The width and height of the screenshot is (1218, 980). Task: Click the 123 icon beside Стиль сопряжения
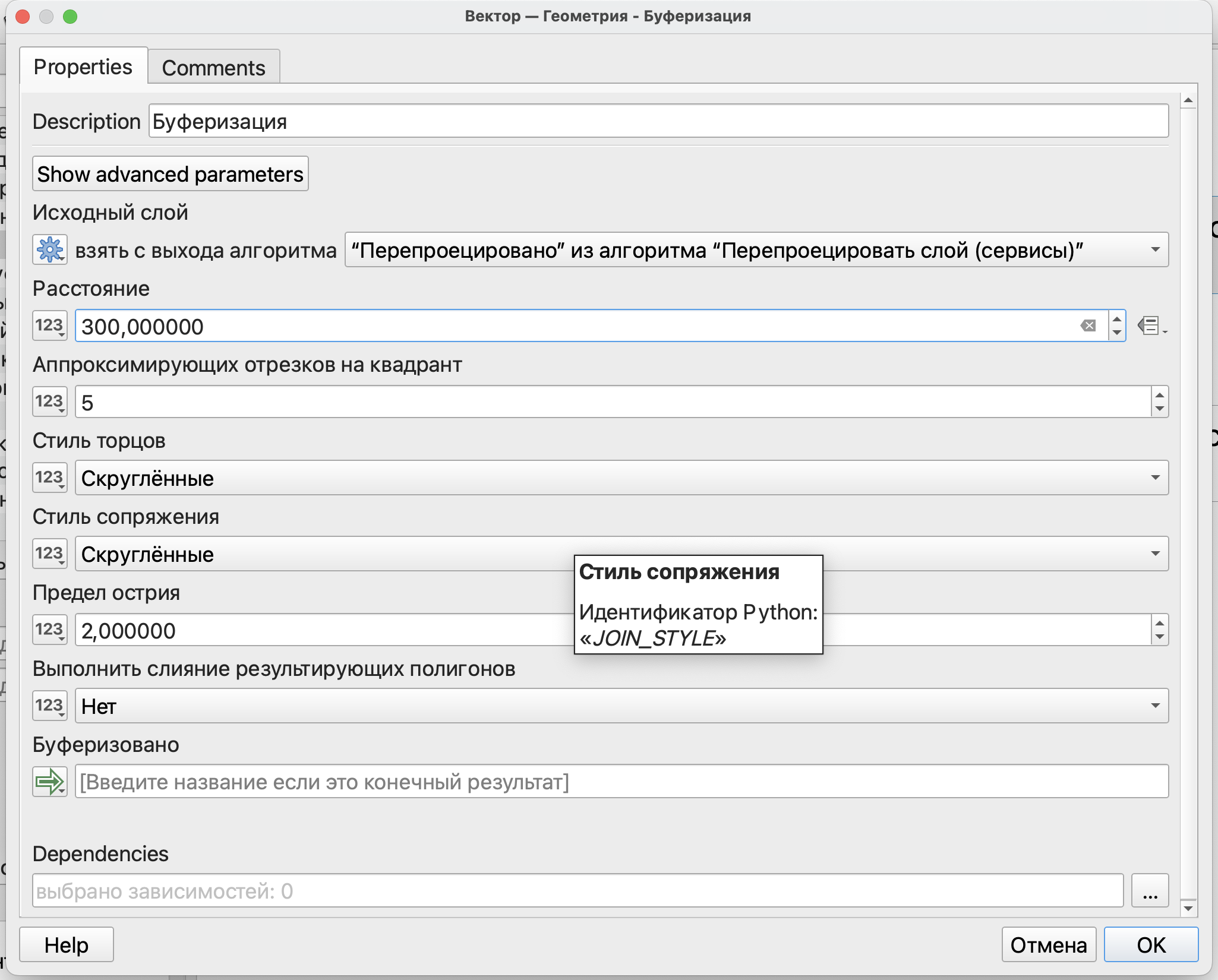pos(50,554)
